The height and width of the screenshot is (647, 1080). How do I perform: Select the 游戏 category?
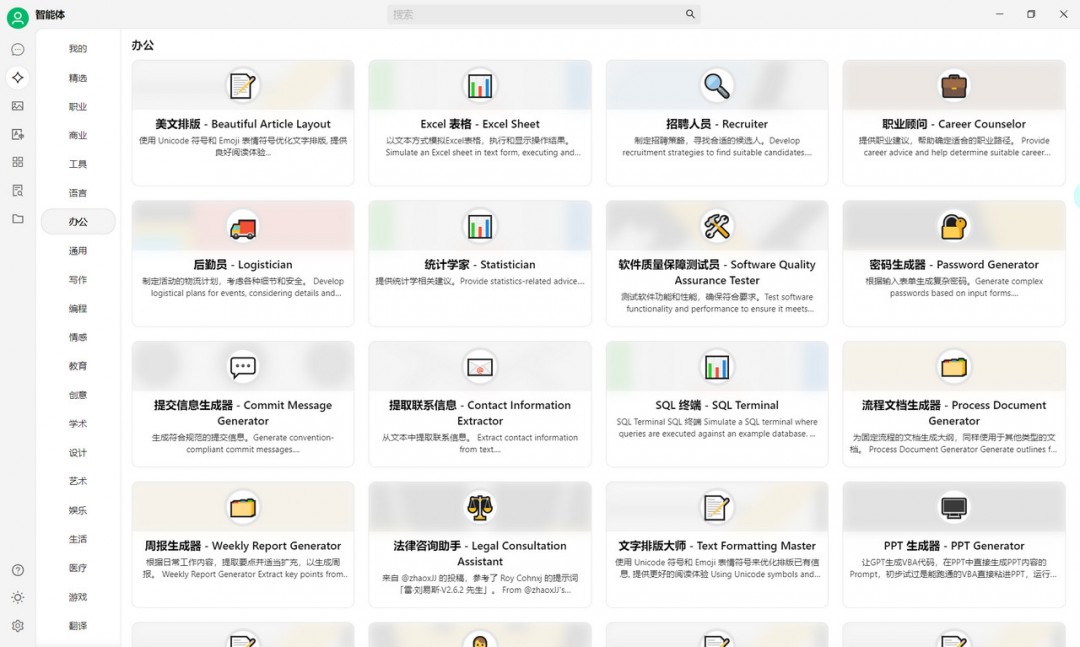[x=78, y=597]
